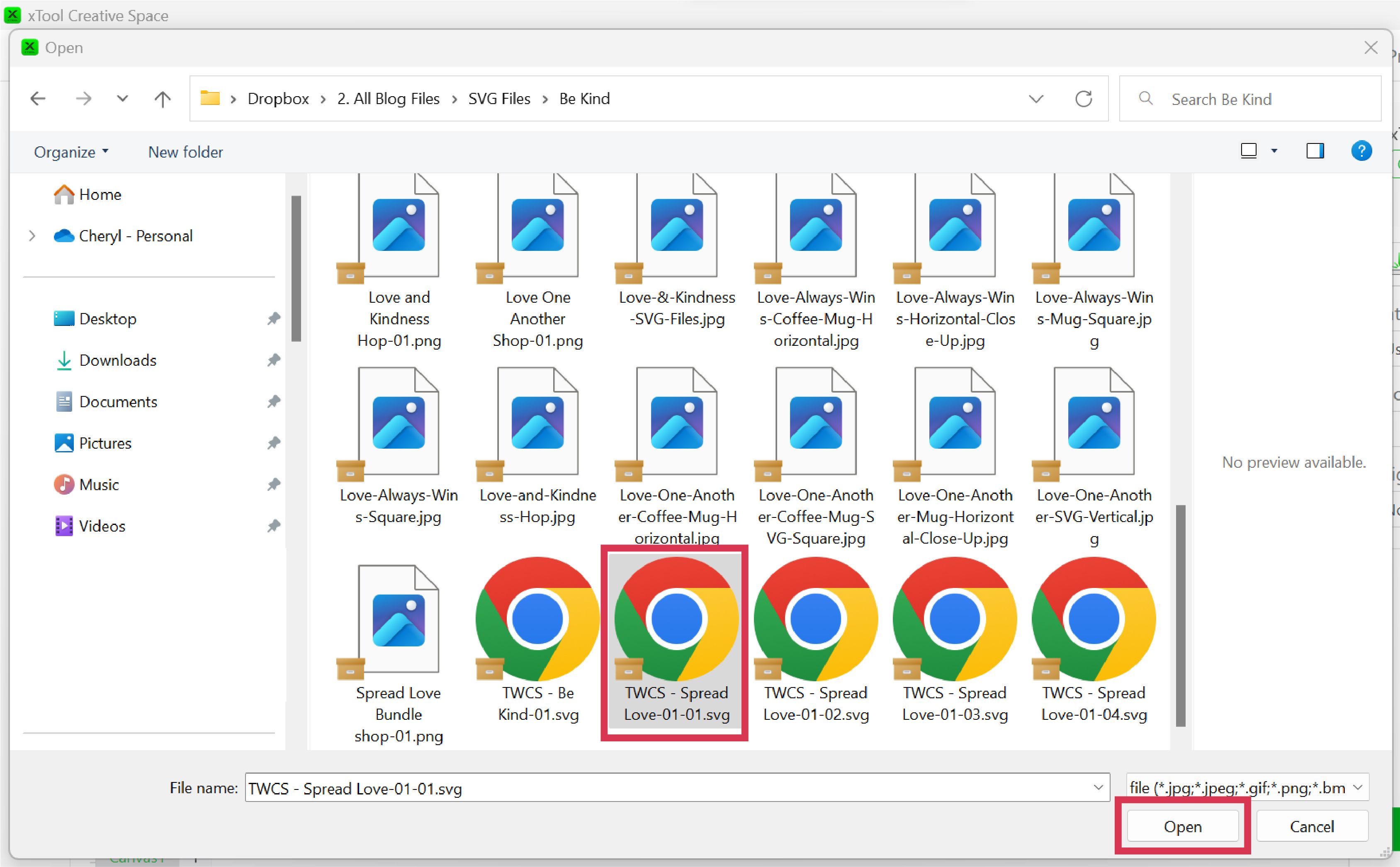The width and height of the screenshot is (1400, 867).
Task: Click the pin icon next to Music
Action: [x=274, y=485]
